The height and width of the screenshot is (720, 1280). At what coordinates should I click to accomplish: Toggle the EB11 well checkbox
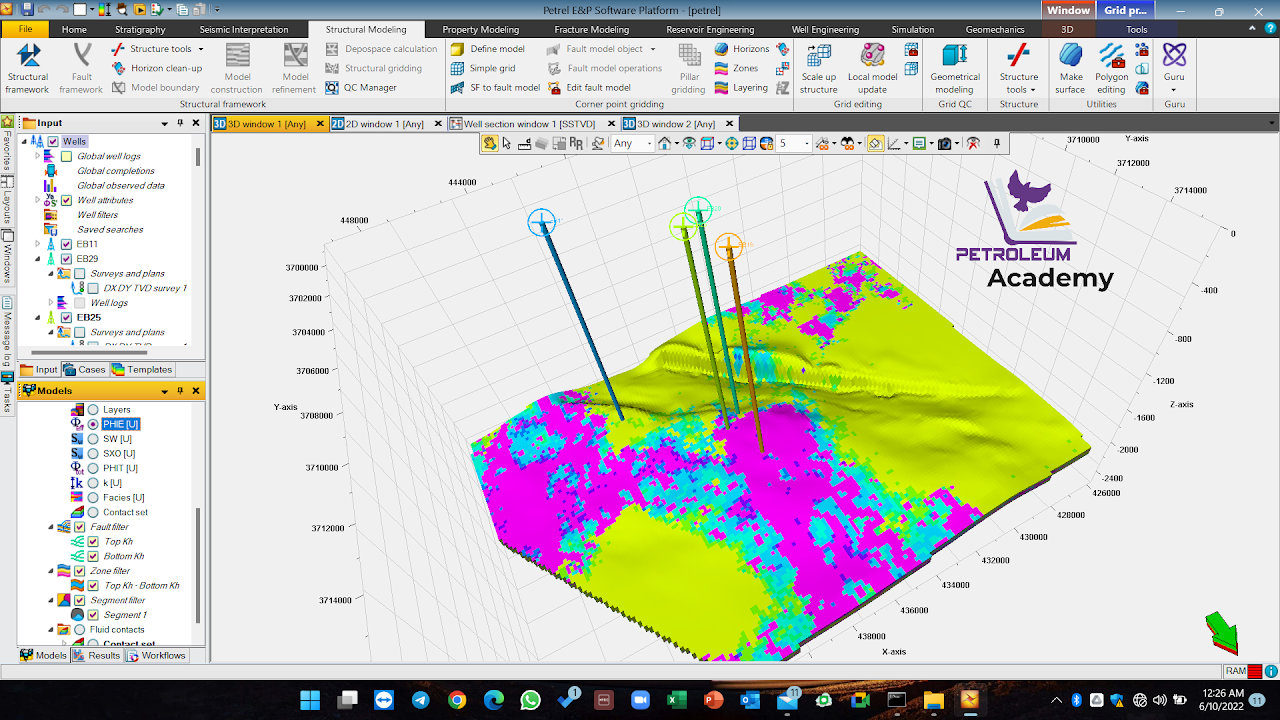click(x=67, y=244)
